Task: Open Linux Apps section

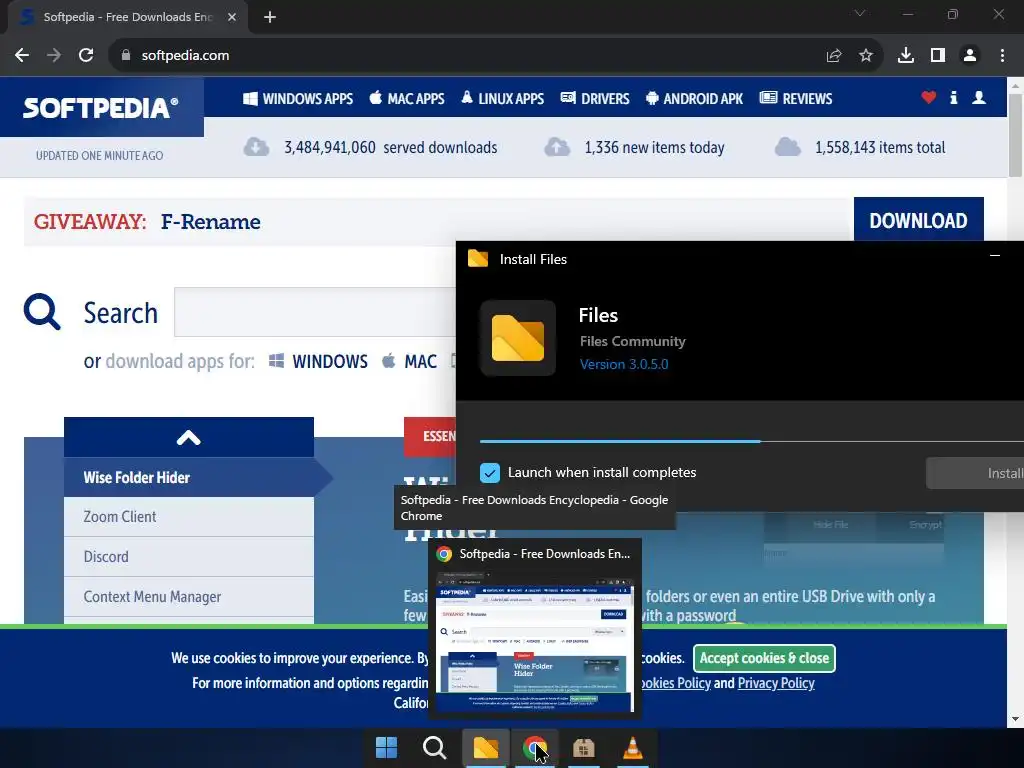Action: pyautogui.click(x=502, y=99)
